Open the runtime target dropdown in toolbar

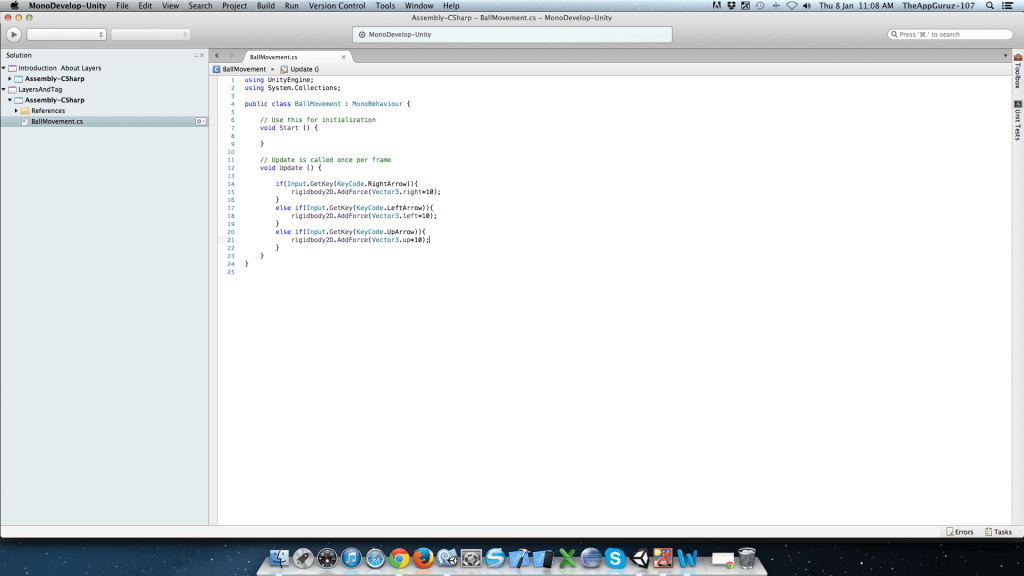click(150, 35)
